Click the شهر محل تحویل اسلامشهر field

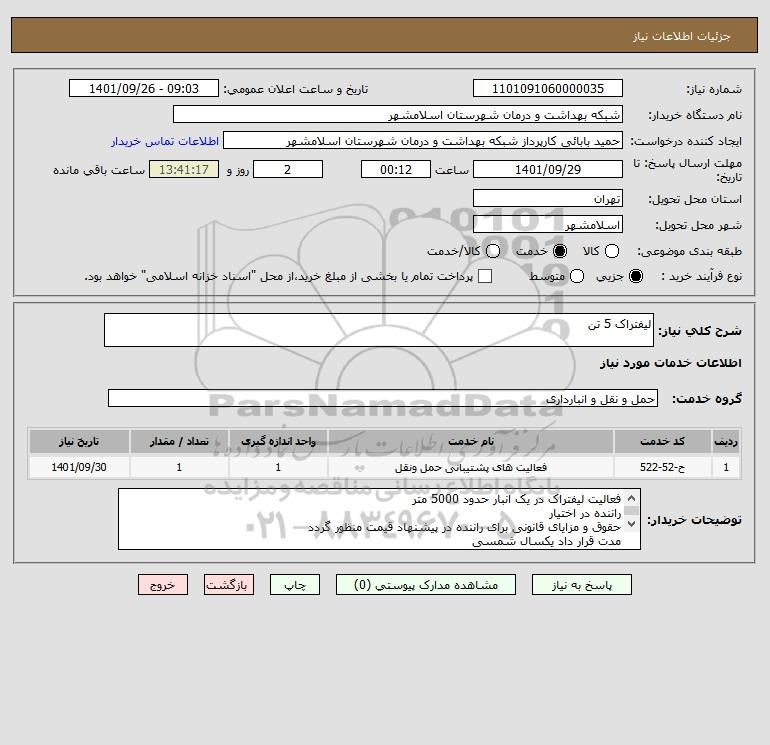548,225
